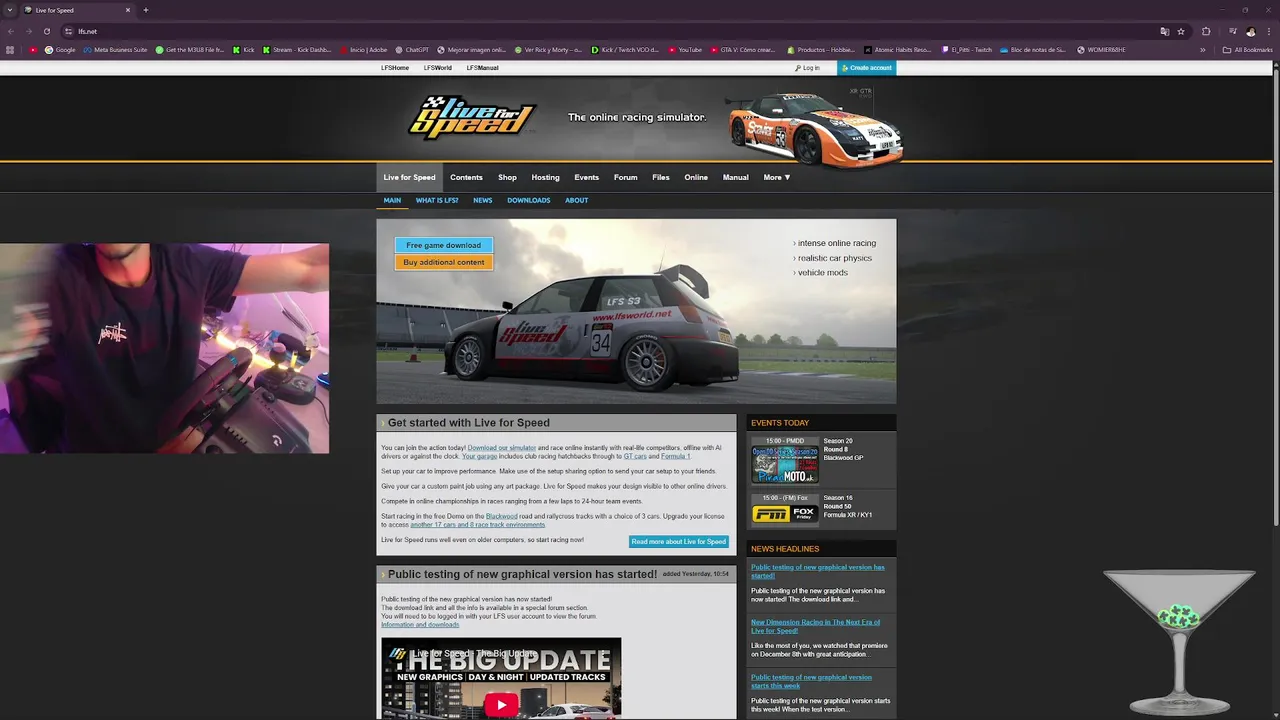Click the Create account button

pyautogui.click(x=867, y=68)
